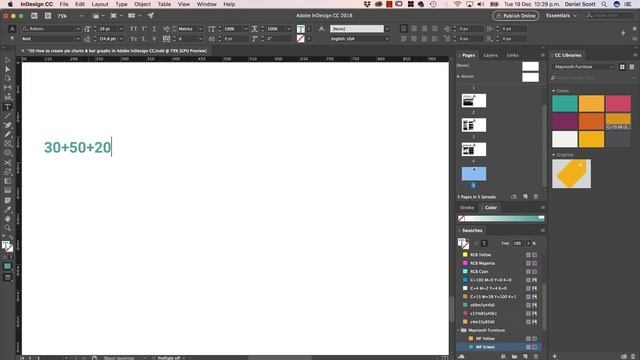Open the Type menu
This screenshot has height=360, width=640.
pyautogui.click(x=121, y=4)
